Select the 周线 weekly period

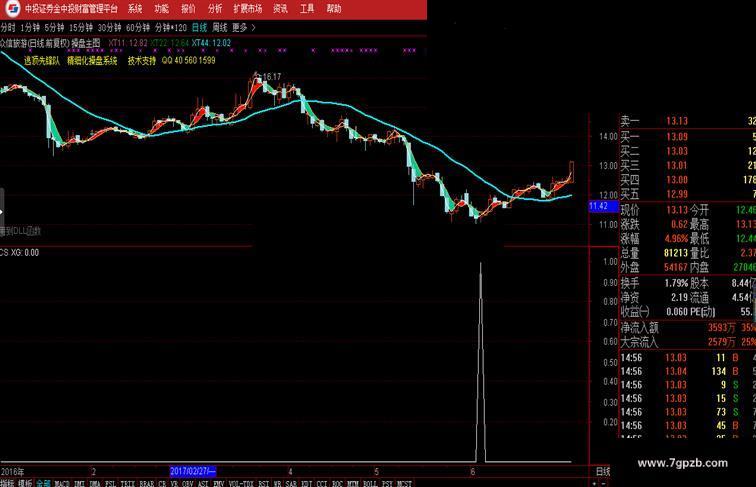click(220, 27)
